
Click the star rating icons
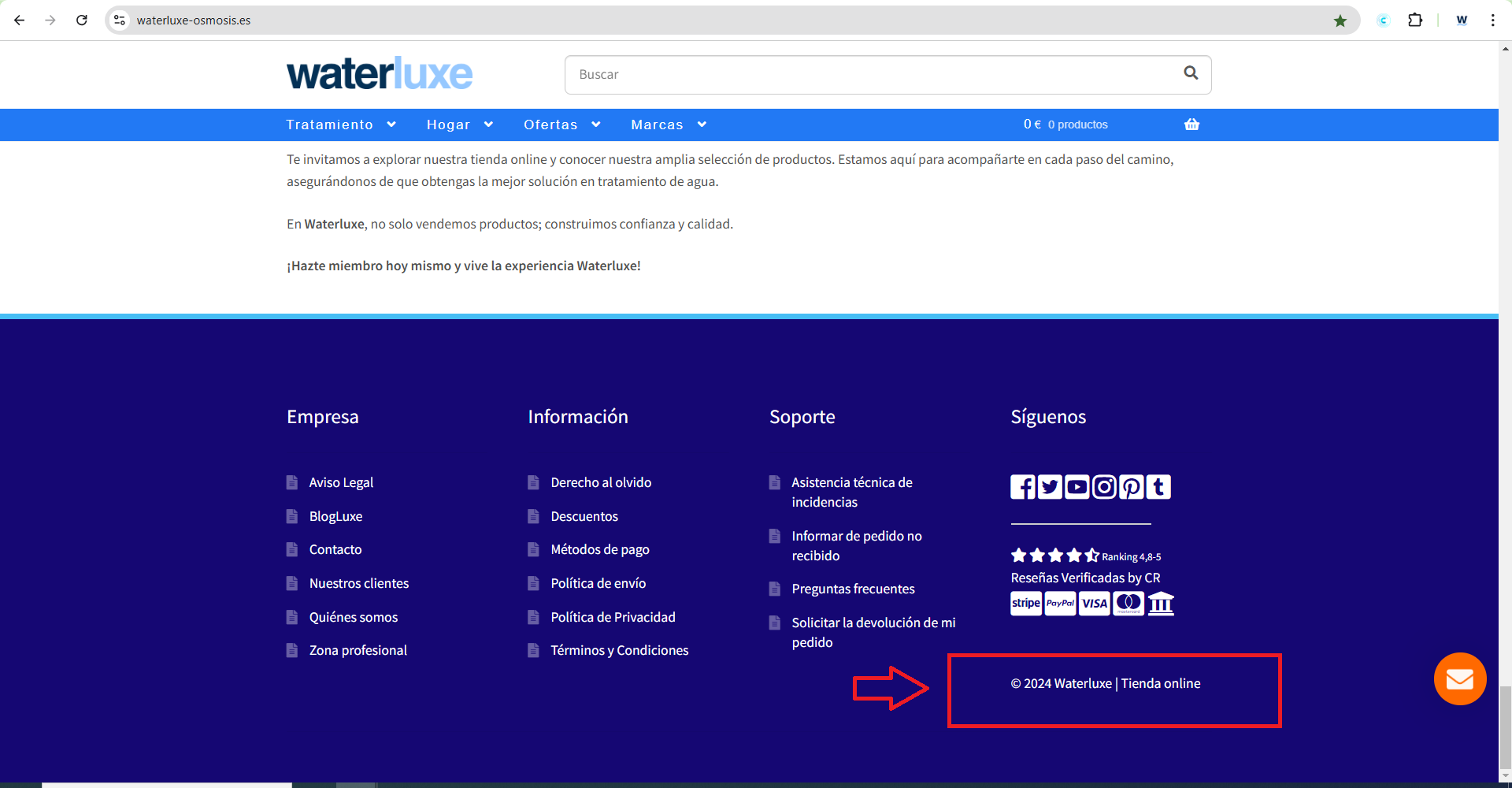(1055, 555)
